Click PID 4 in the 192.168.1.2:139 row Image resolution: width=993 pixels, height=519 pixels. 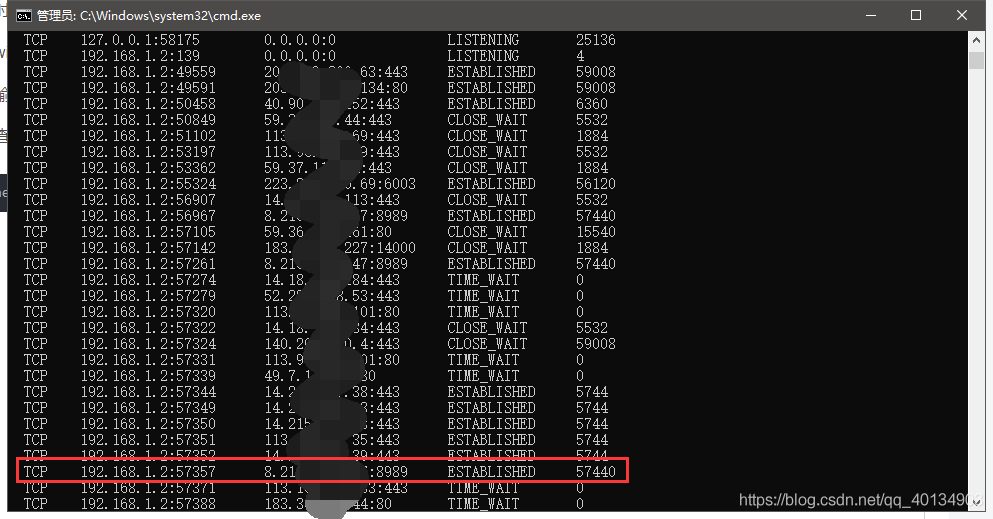point(580,56)
